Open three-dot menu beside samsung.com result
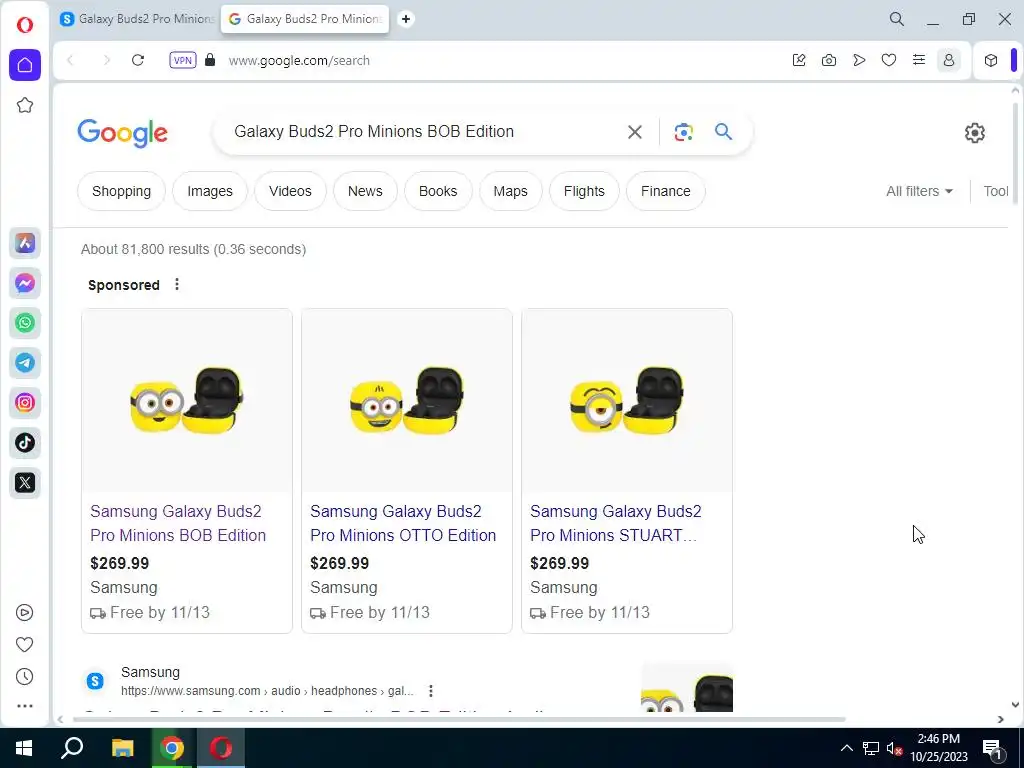 click(430, 691)
